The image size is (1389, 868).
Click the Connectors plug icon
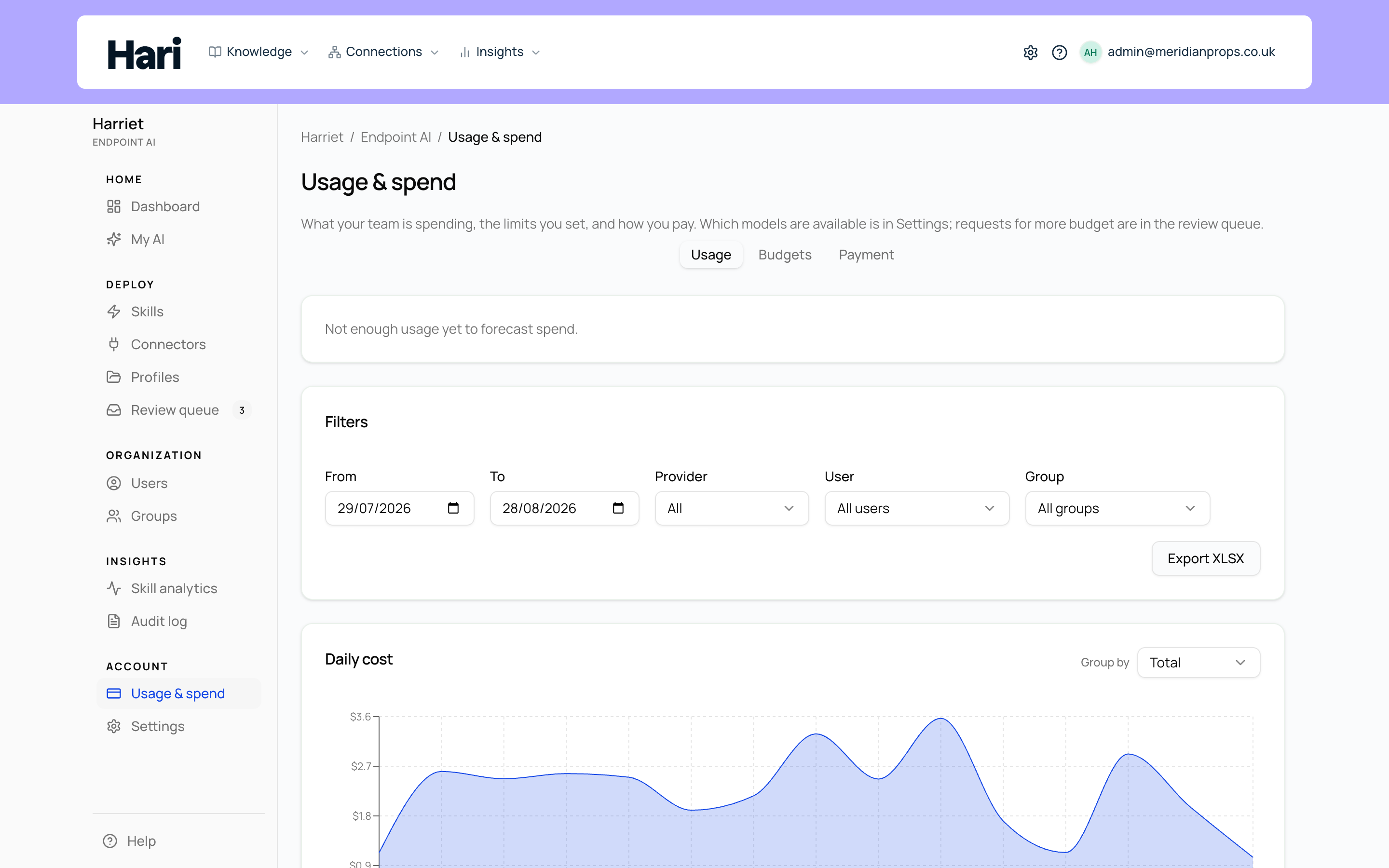click(114, 344)
